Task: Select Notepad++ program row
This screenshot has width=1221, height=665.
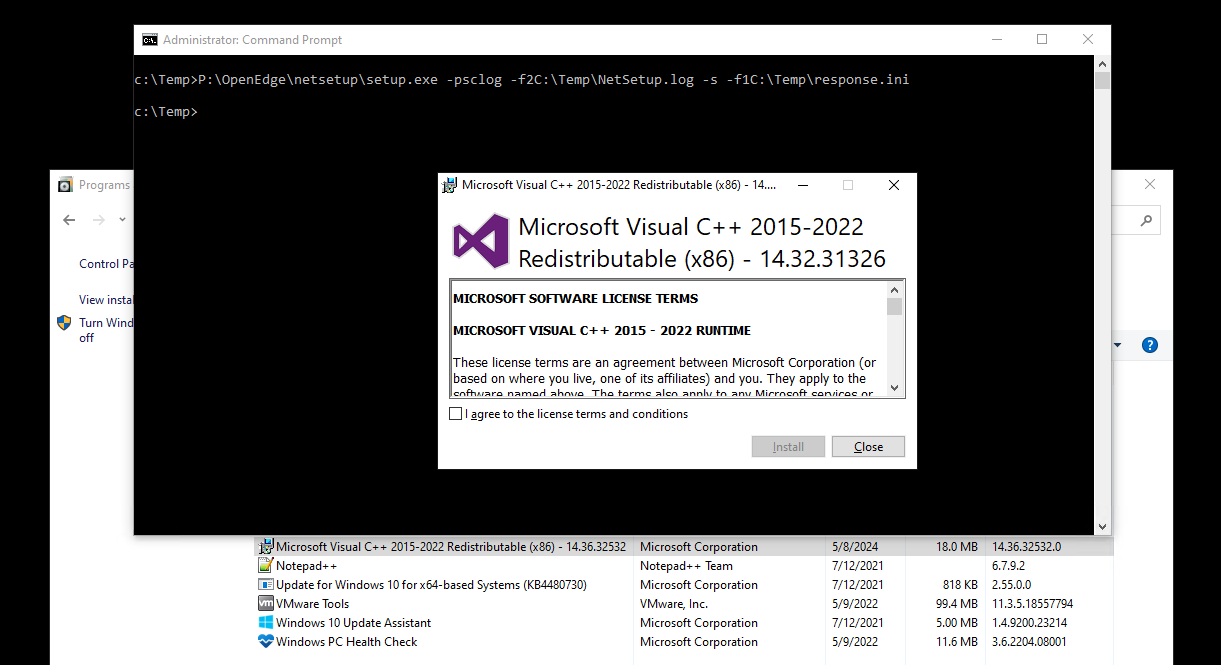Action: pos(683,566)
